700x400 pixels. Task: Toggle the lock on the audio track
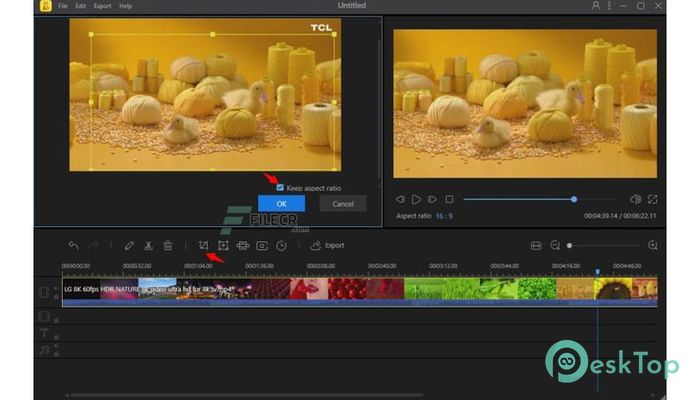(x=56, y=354)
